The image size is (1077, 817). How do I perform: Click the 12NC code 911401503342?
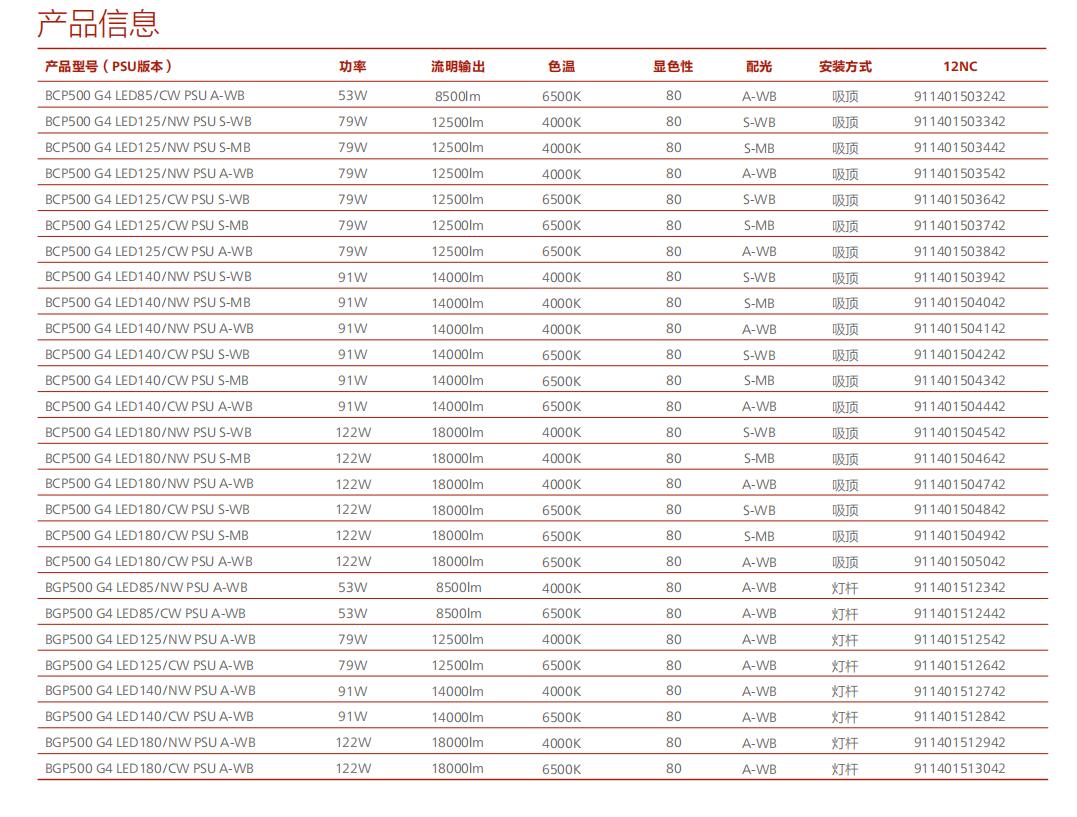click(x=959, y=122)
